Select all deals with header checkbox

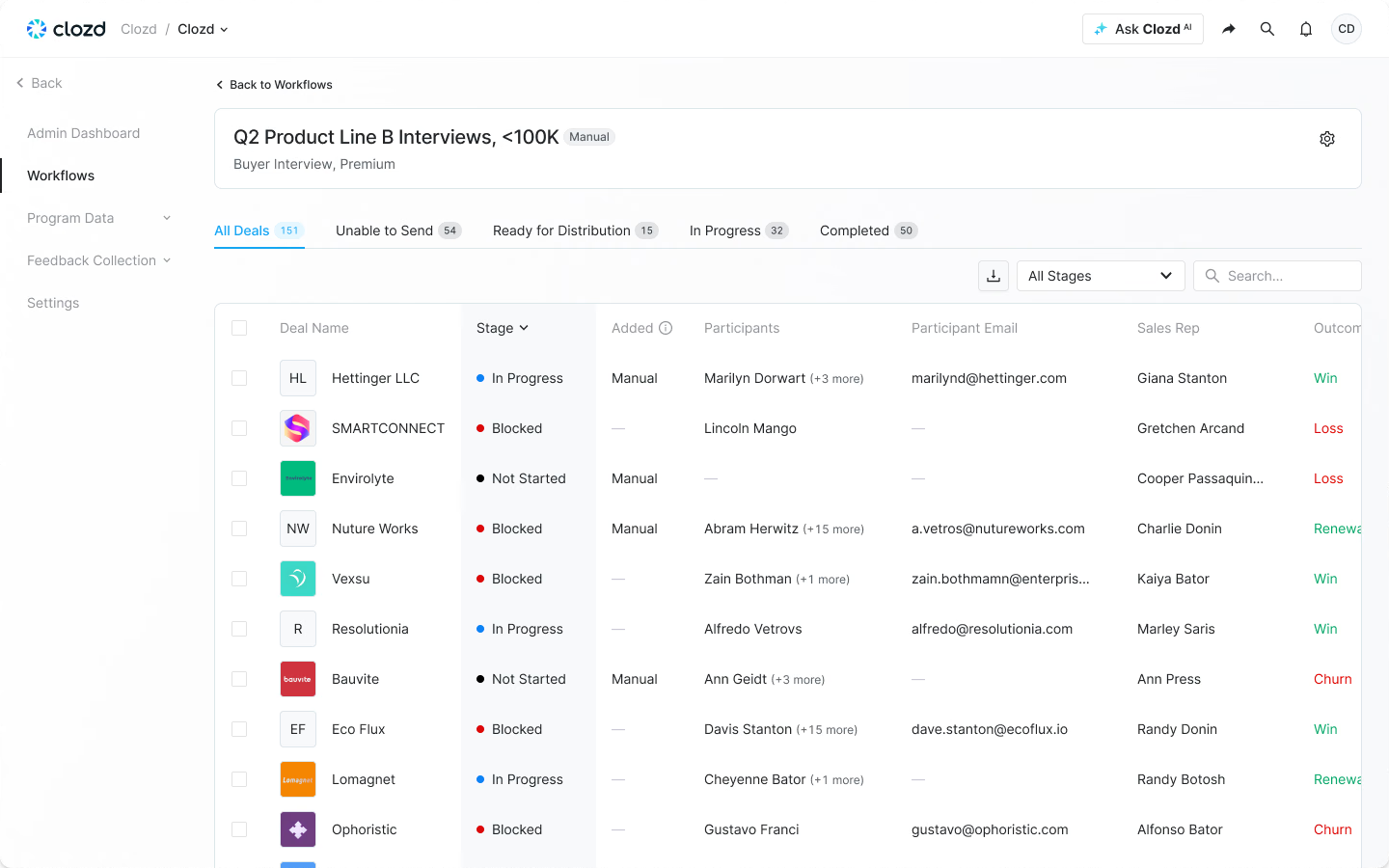coord(239,328)
